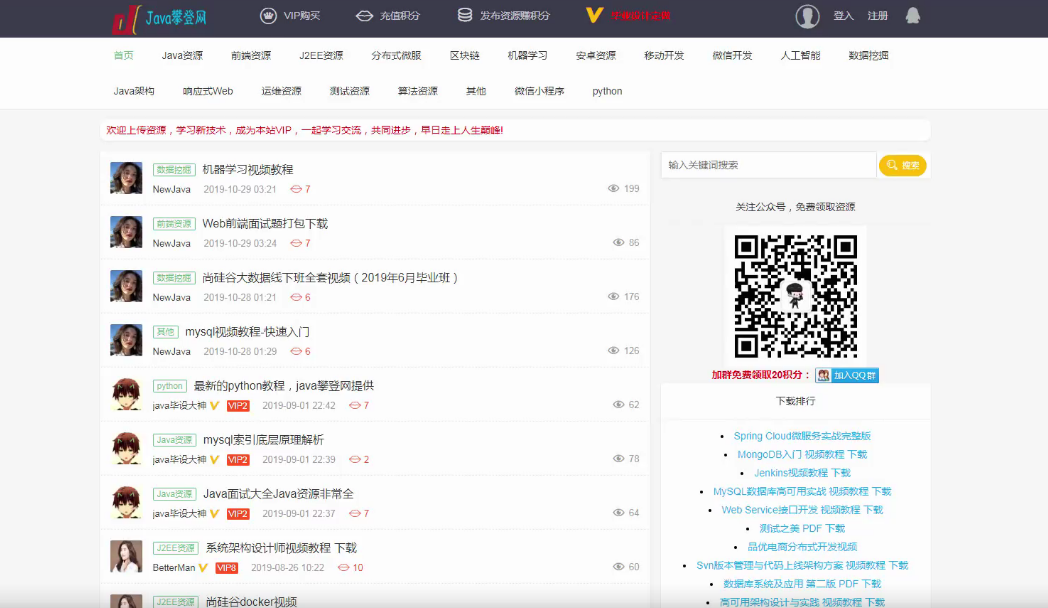The height and width of the screenshot is (608, 1048).
Task: Switch to the 机器学习 category tab
Action: tap(527, 56)
